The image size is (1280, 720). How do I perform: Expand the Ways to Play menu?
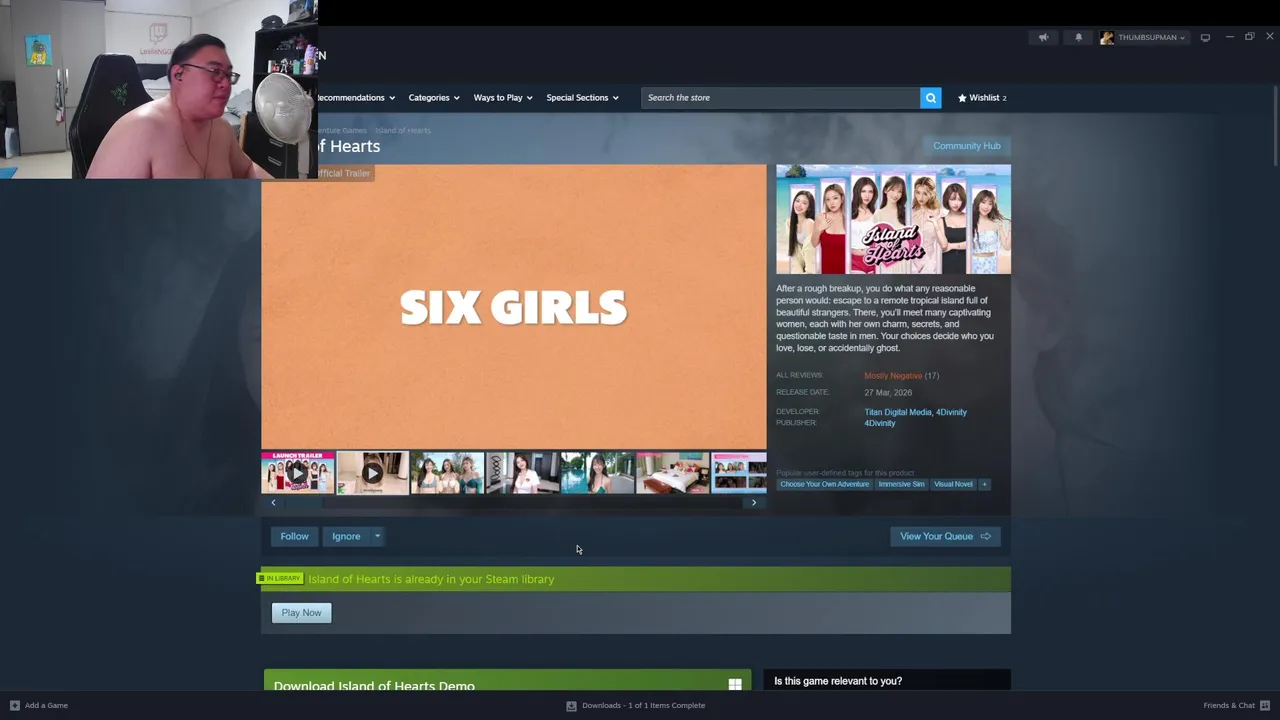503,97
